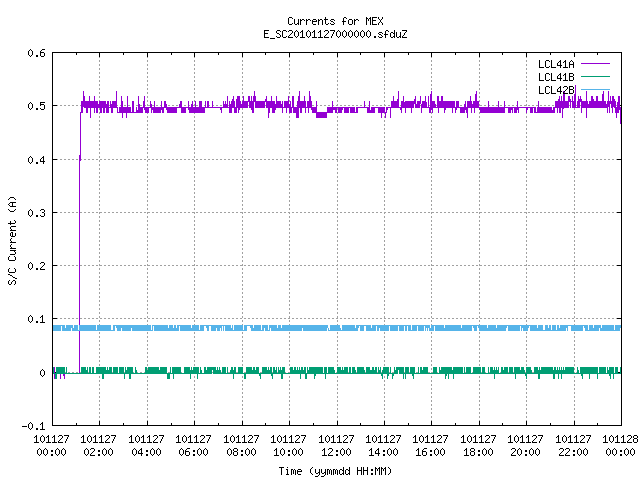Click the purple LCL41A legend line sample

[595, 64]
